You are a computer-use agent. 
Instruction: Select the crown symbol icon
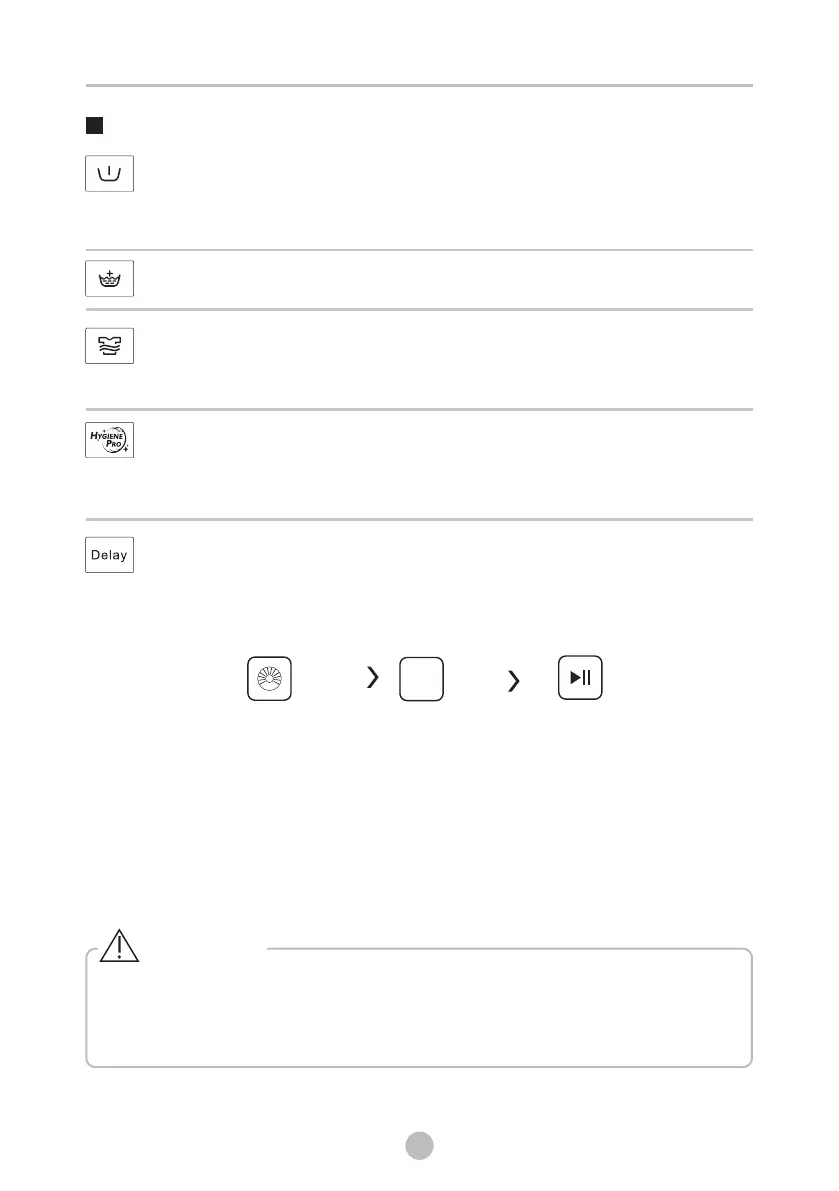(x=109, y=279)
